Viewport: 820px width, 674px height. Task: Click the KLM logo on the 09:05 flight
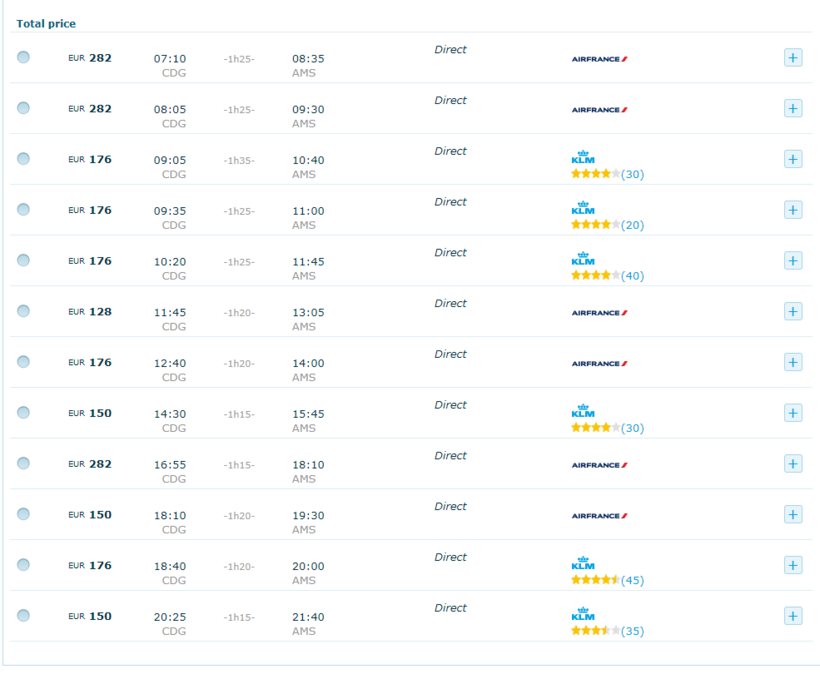(582, 158)
